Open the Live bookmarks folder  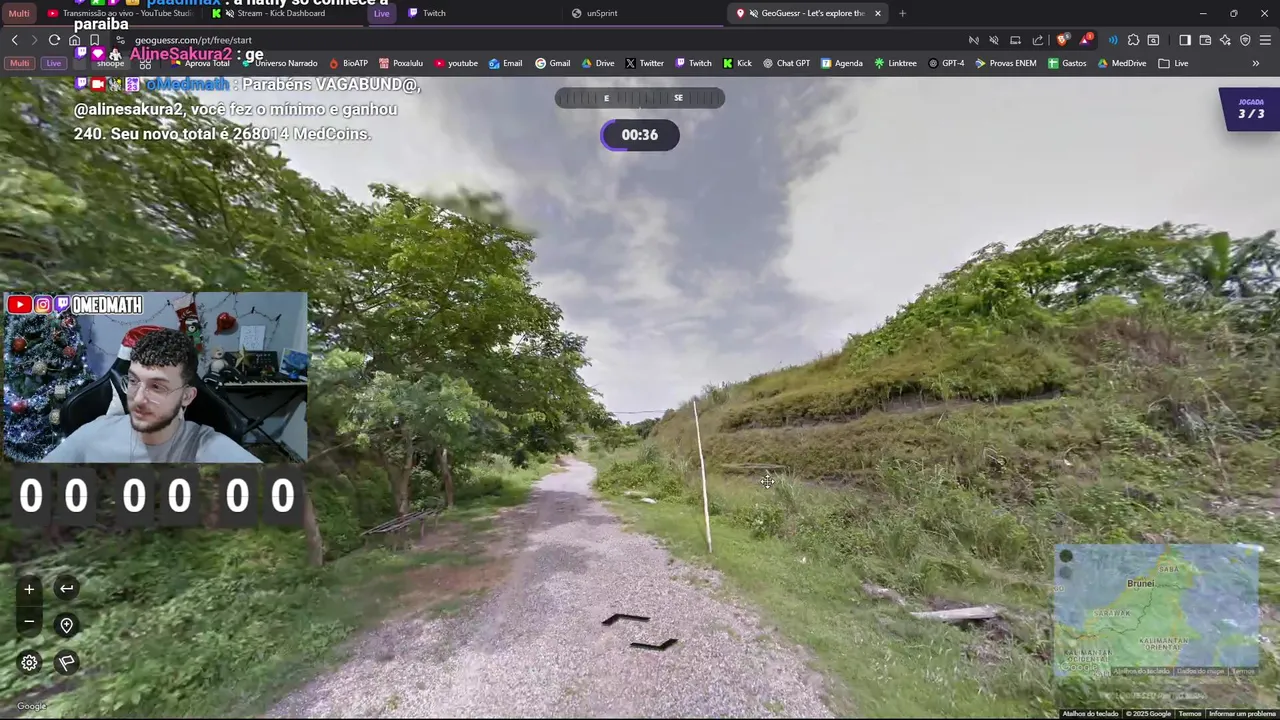click(1173, 63)
